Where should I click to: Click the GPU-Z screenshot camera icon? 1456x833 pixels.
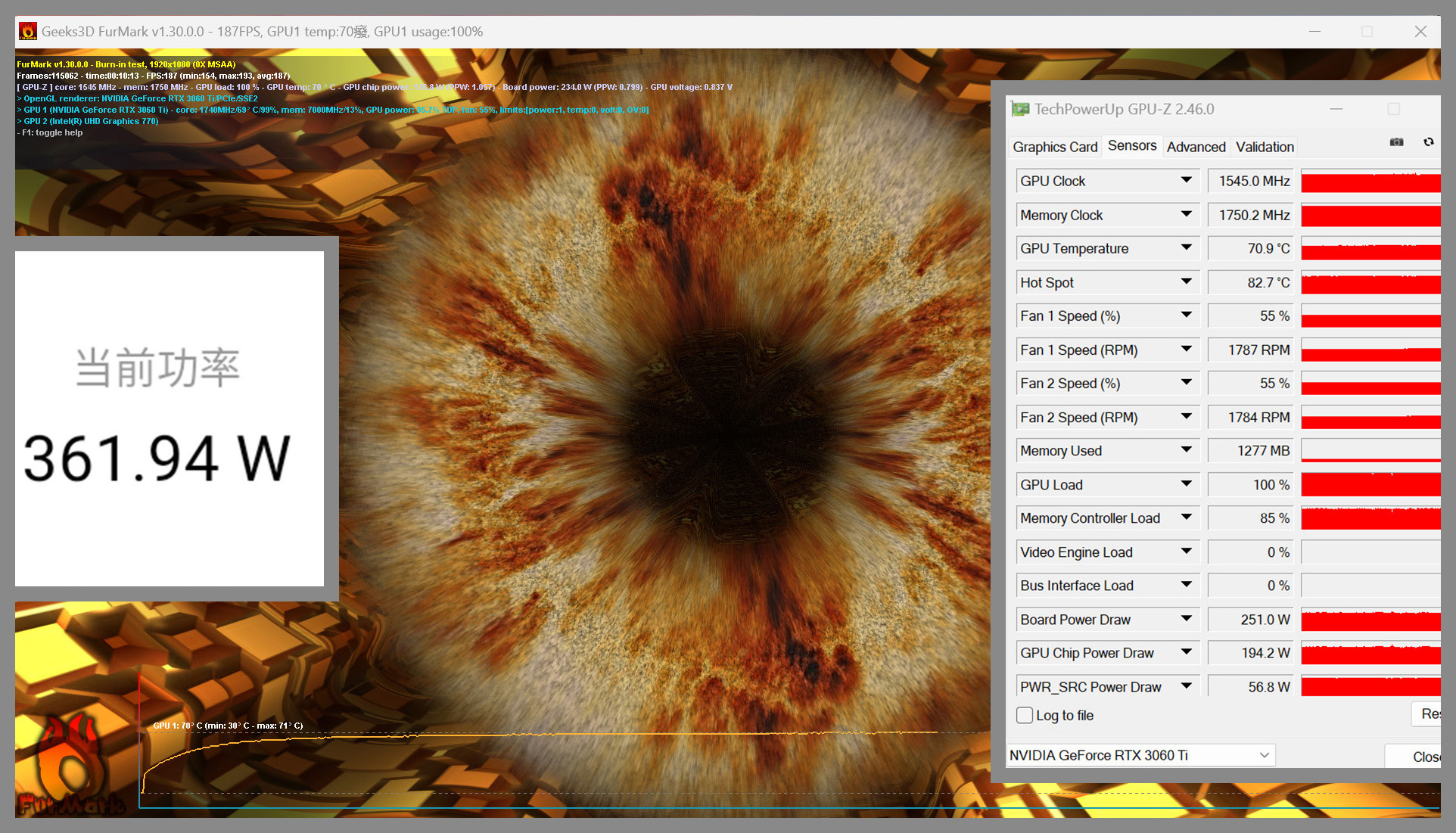pyautogui.click(x=1396, y=142)
